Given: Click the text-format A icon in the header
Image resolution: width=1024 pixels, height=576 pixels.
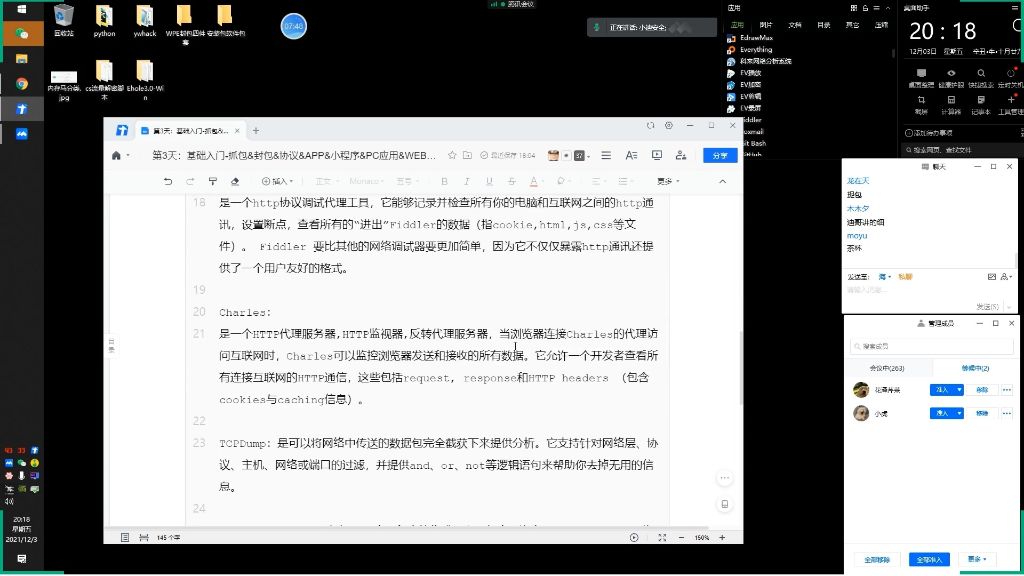Looking at the screenshot, I should [631, 155].
